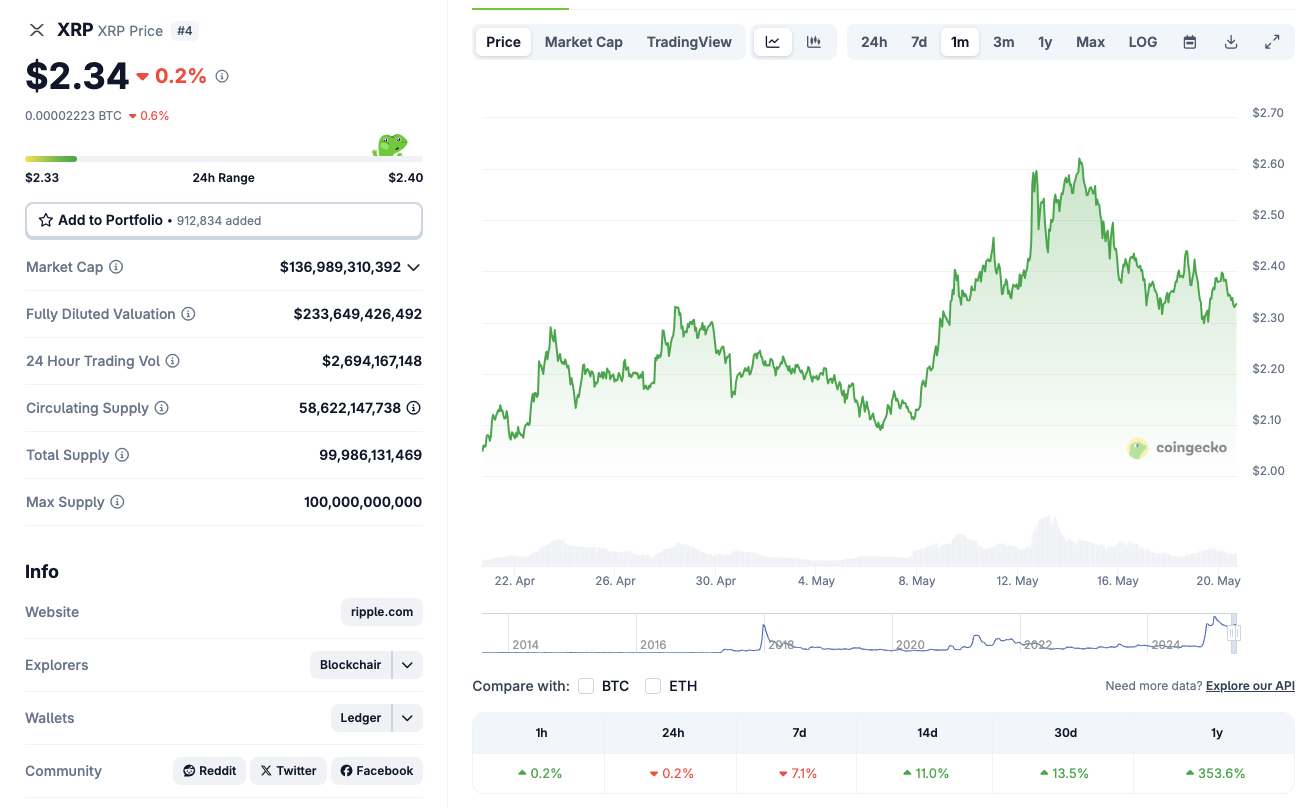Open the calendar date picker icon
Viewport: 1310px width, 808px height.
click(1190, 42)
